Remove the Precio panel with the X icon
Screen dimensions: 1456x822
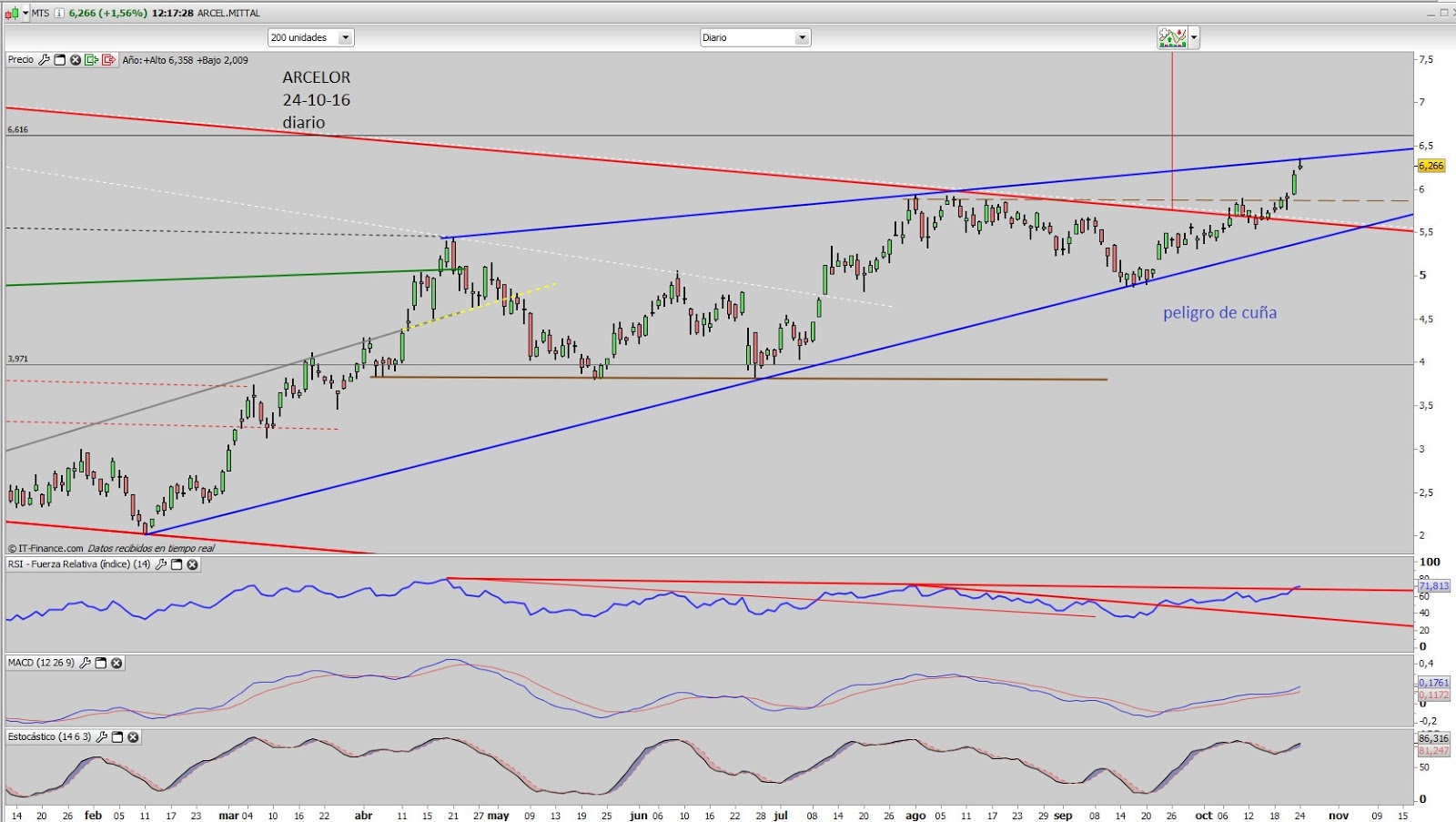point(76,60)
